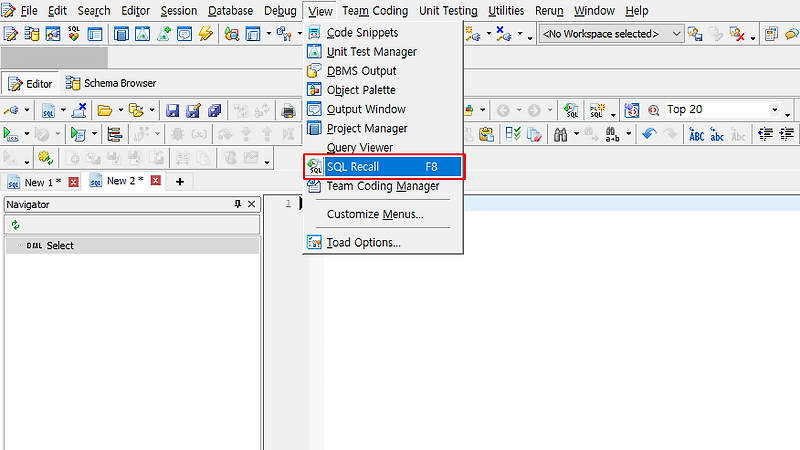Click the lightning bolt icon in main toolbar
Screen dimensions: 800x450
coord(206,34)
